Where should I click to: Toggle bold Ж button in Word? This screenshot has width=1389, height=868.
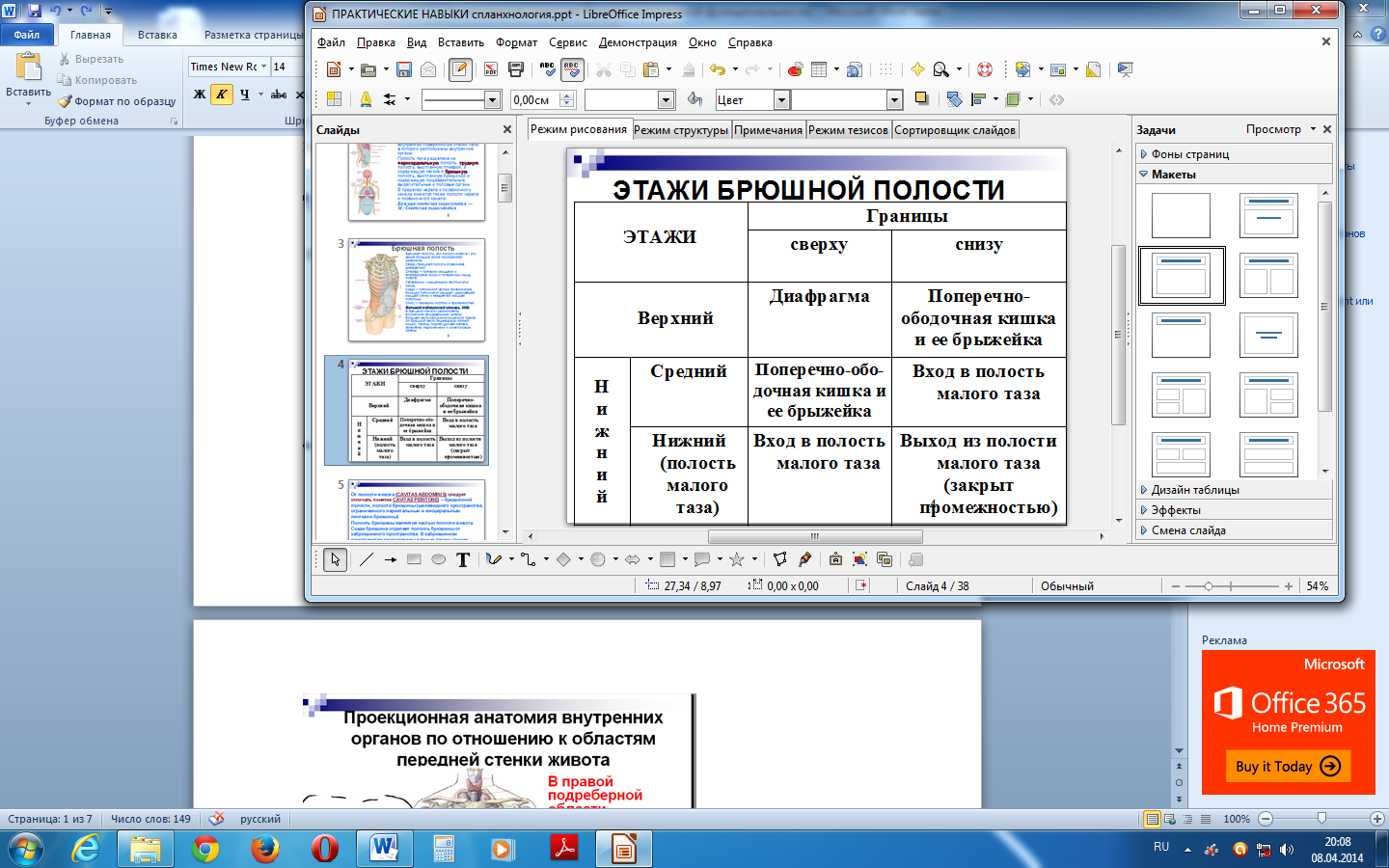tap(200, 94)
